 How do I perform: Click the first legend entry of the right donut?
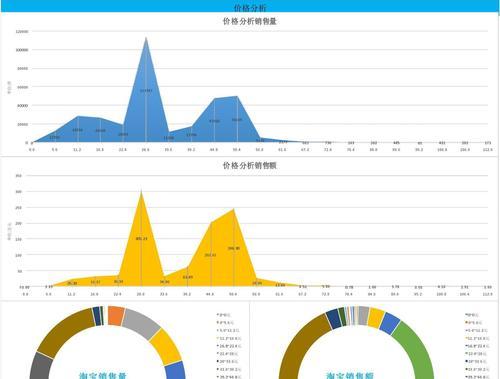(x=472, y=315)
